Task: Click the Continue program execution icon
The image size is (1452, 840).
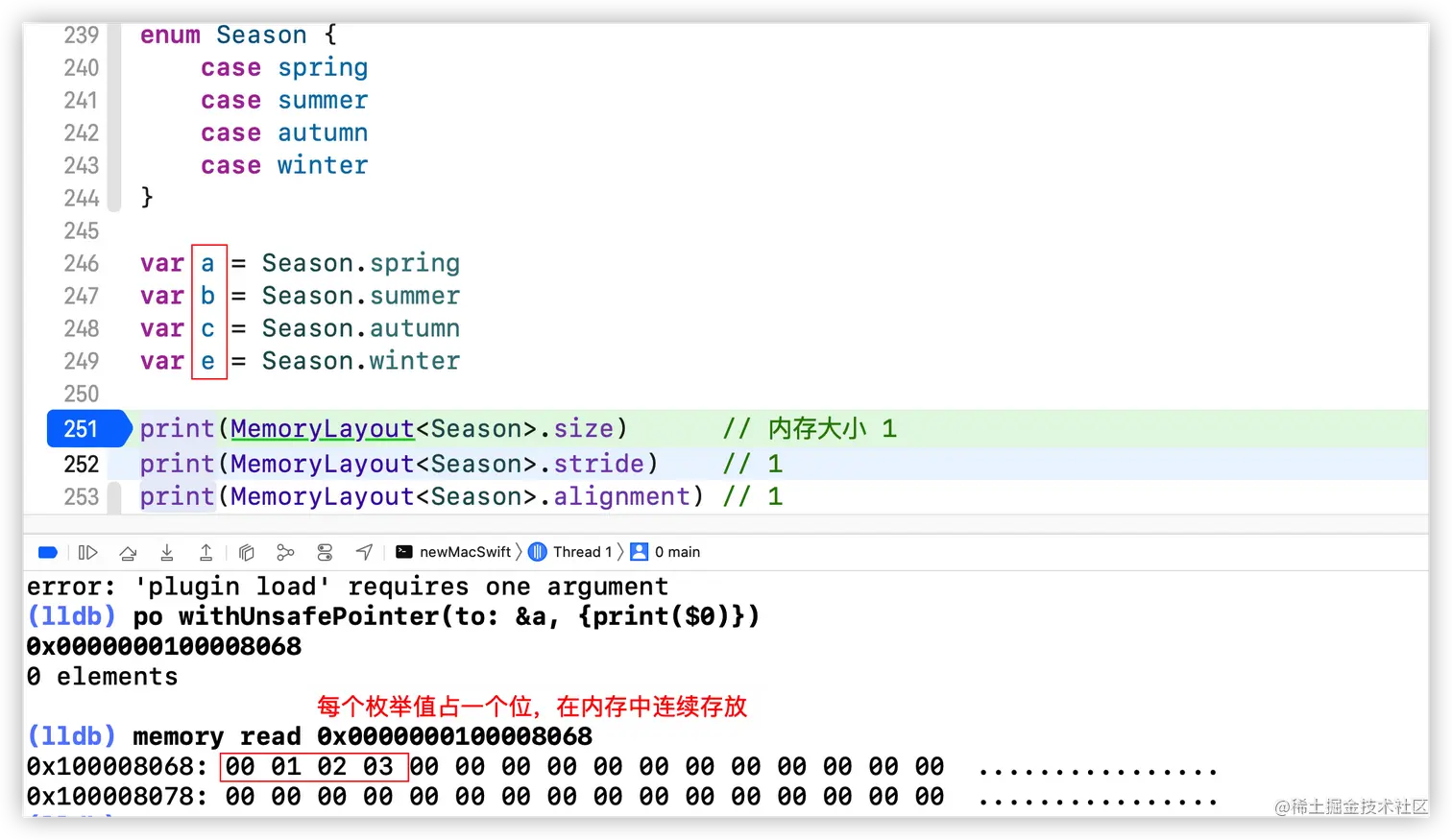Action: 87,552
